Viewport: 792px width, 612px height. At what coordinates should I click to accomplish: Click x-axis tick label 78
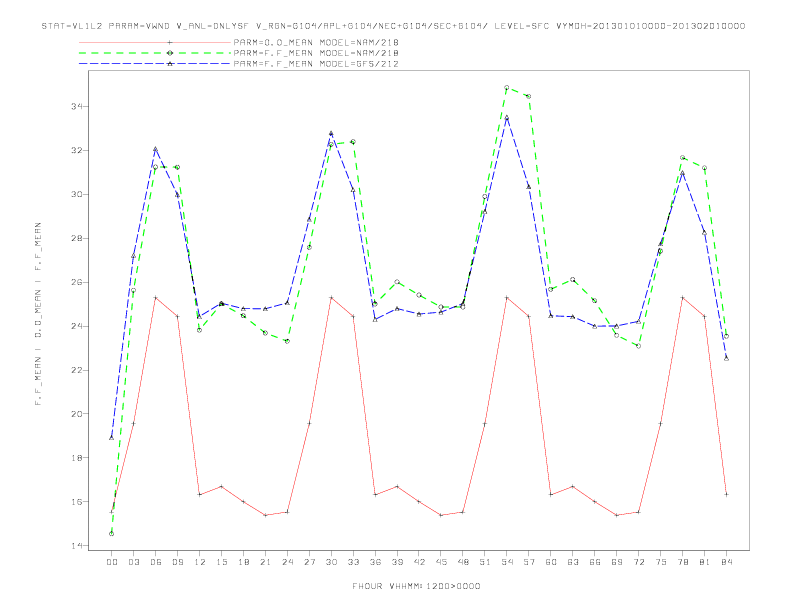tap(682, 562)
